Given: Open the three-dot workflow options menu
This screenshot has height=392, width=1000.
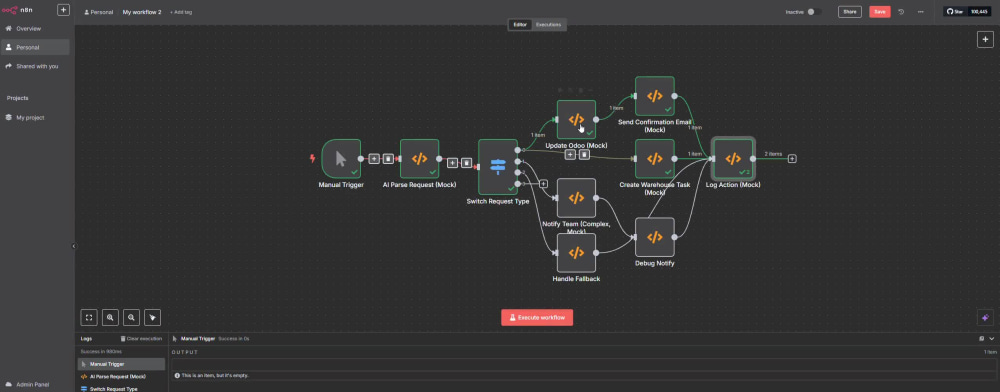Looking at the screenshot, I should tap(920, 11).
